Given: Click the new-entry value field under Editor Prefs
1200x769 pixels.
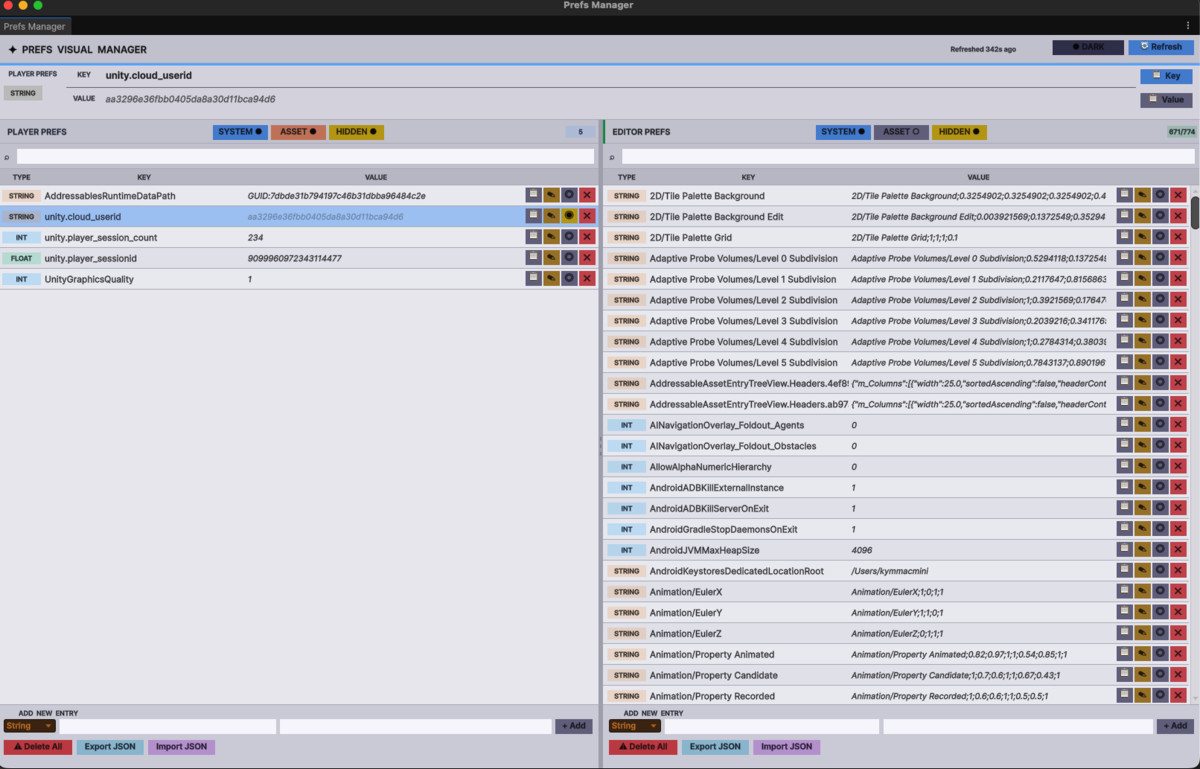Looking at the screenshot, I should 1018,726.
